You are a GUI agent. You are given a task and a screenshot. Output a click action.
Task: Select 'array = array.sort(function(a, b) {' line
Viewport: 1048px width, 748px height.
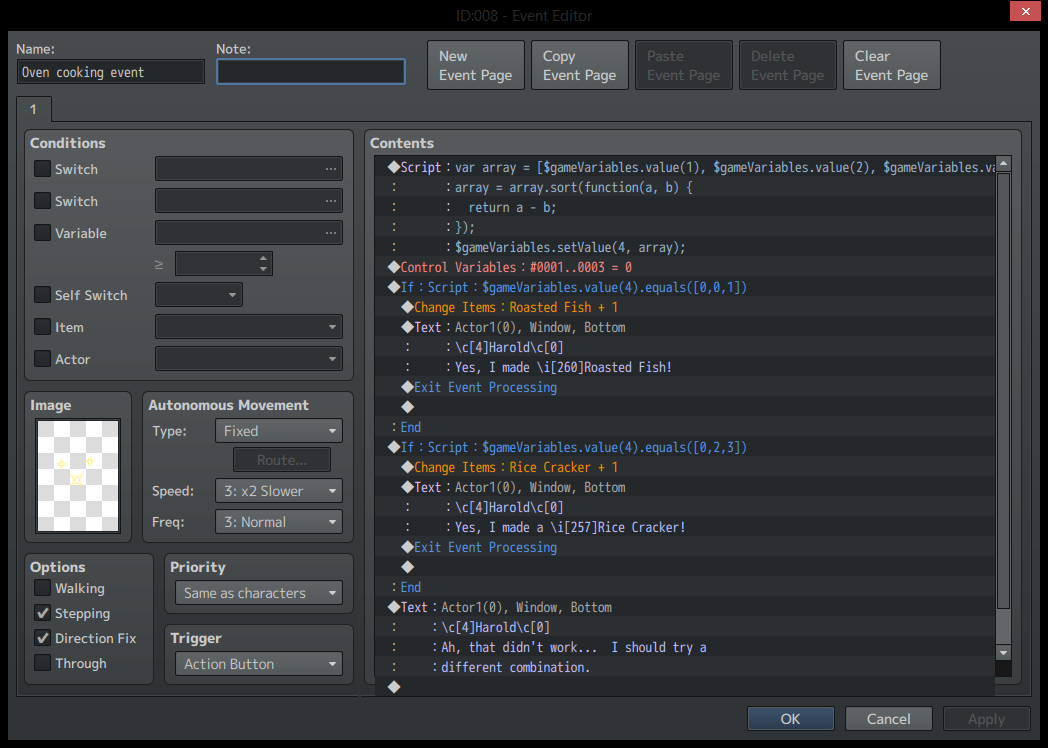[x=685, y=187]
